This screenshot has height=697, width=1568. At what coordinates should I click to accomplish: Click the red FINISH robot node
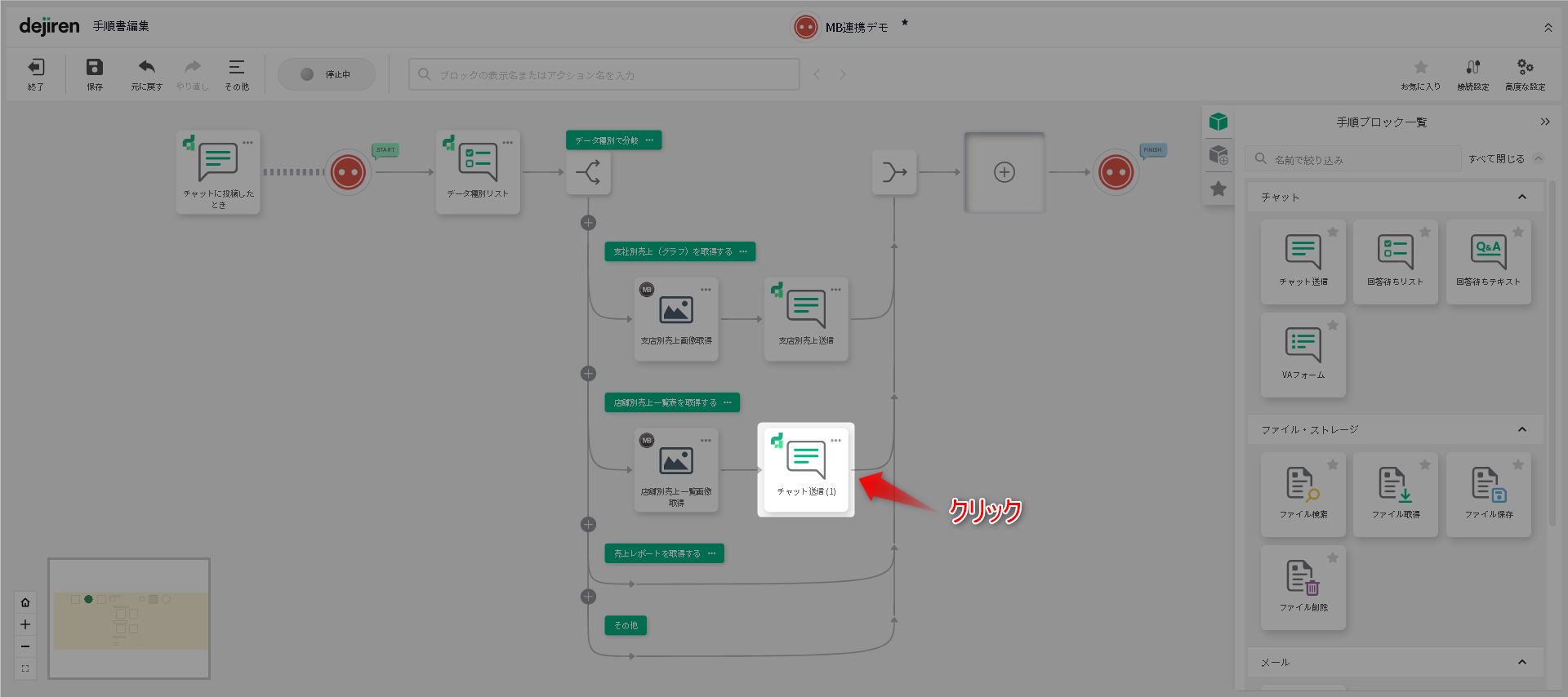click(x=1116, y=172)
